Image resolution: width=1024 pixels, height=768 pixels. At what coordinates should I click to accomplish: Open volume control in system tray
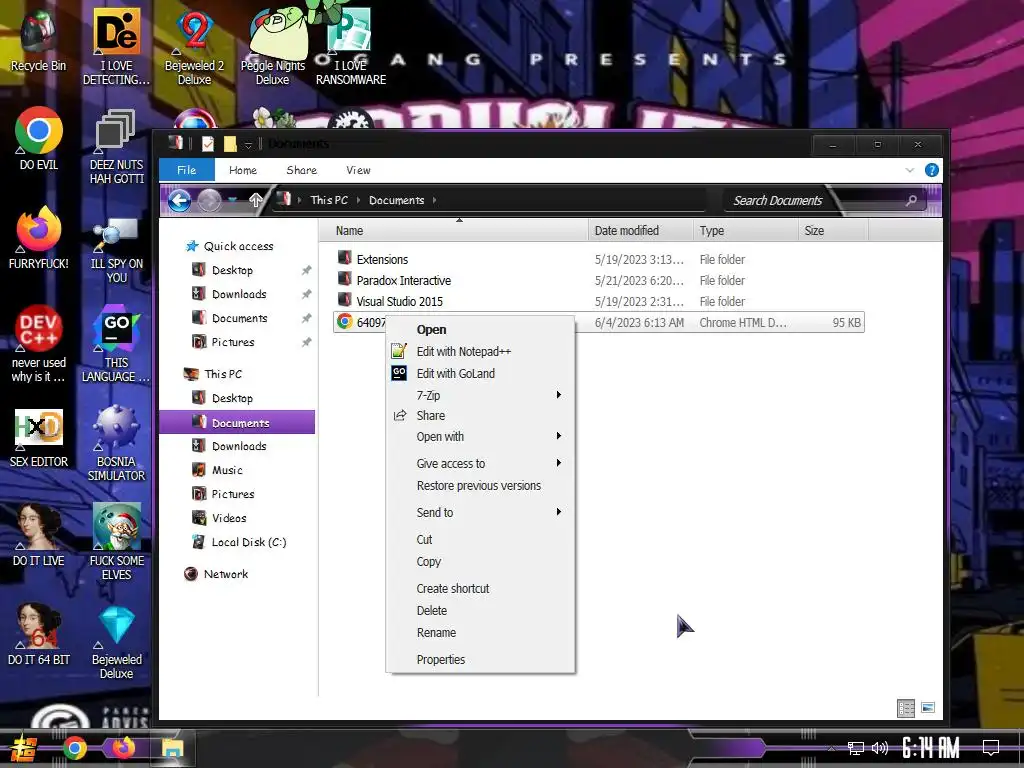tap(880, 748)
